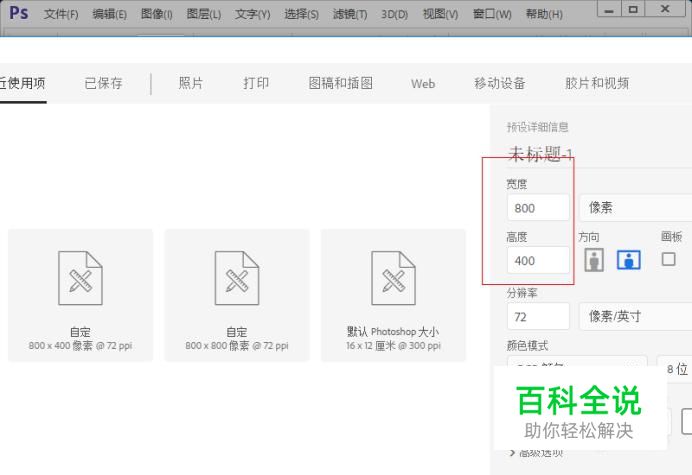Choose the 800 x 400 像素 custom preset
The width and height of the screenshot is (692, 475).
pyautogui.click(x=80, y=295)
